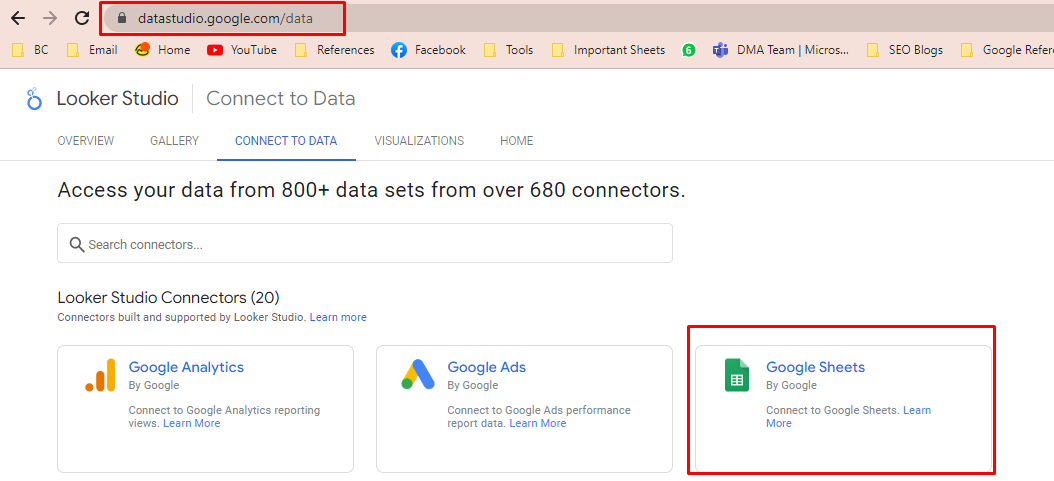Open Learn more link under Looker Studio Connectors
The height and width of the screenshot is (481, 1054).
(x=338, y=317)
